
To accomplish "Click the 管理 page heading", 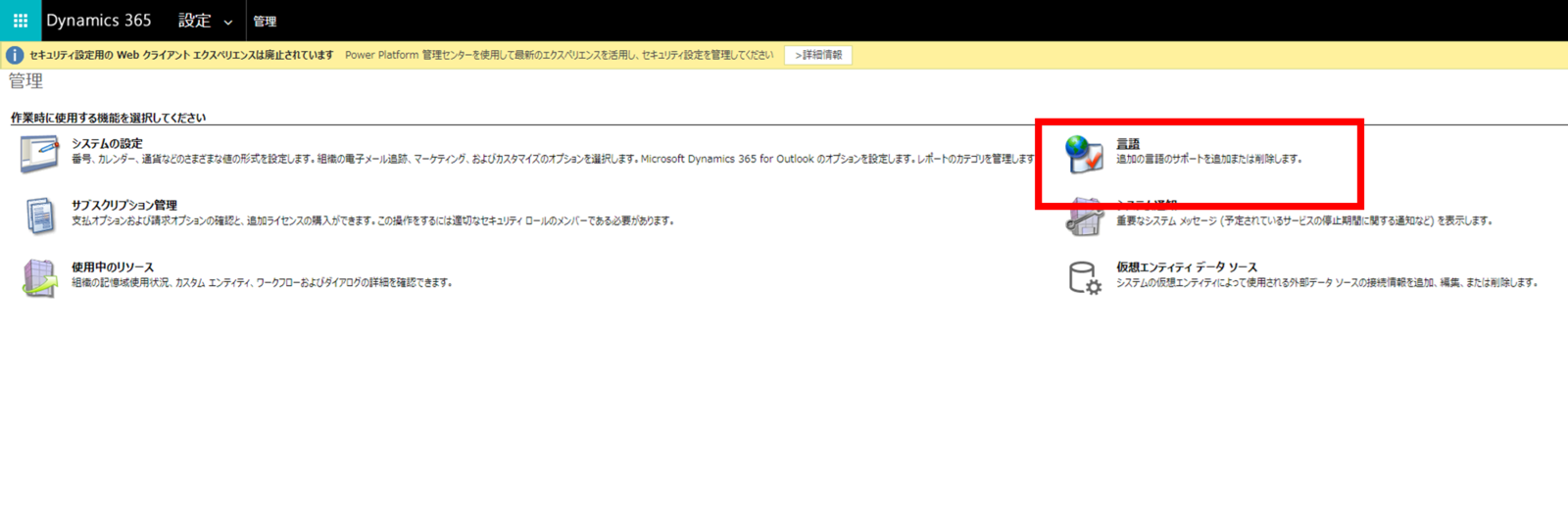I will click(26, 81).
